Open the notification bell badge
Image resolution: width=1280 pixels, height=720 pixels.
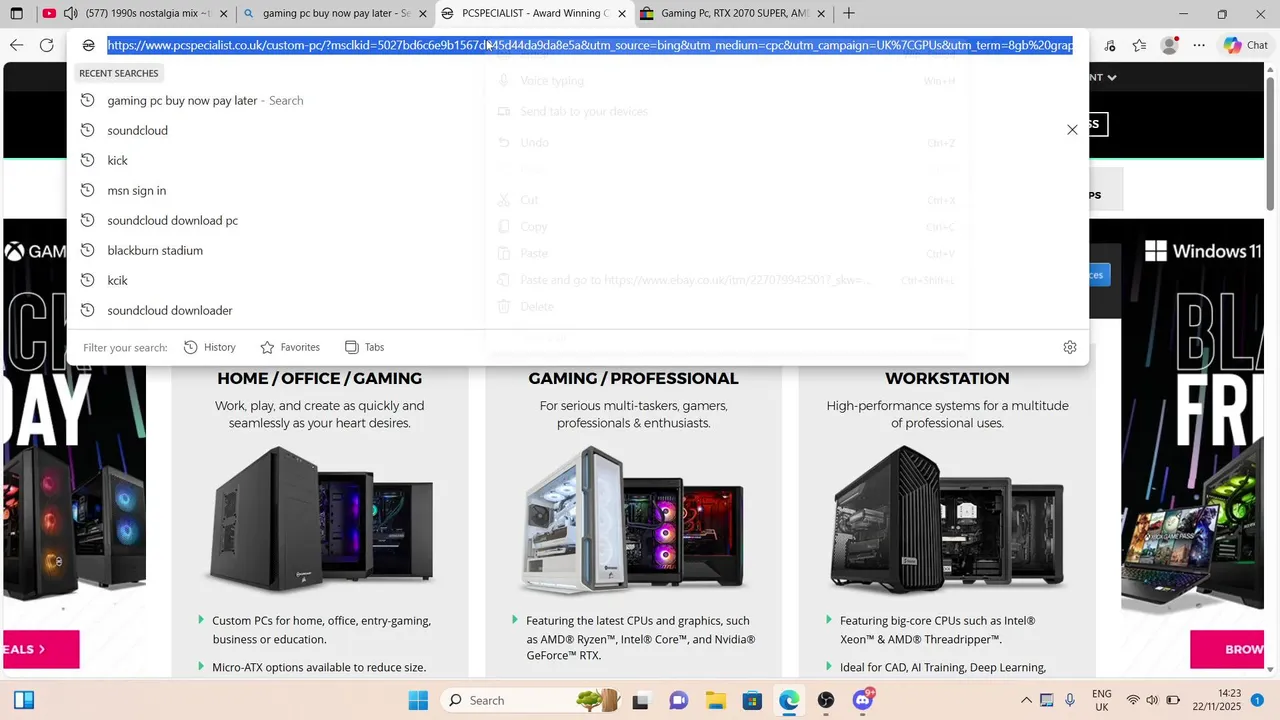[x=1258, y=700]
